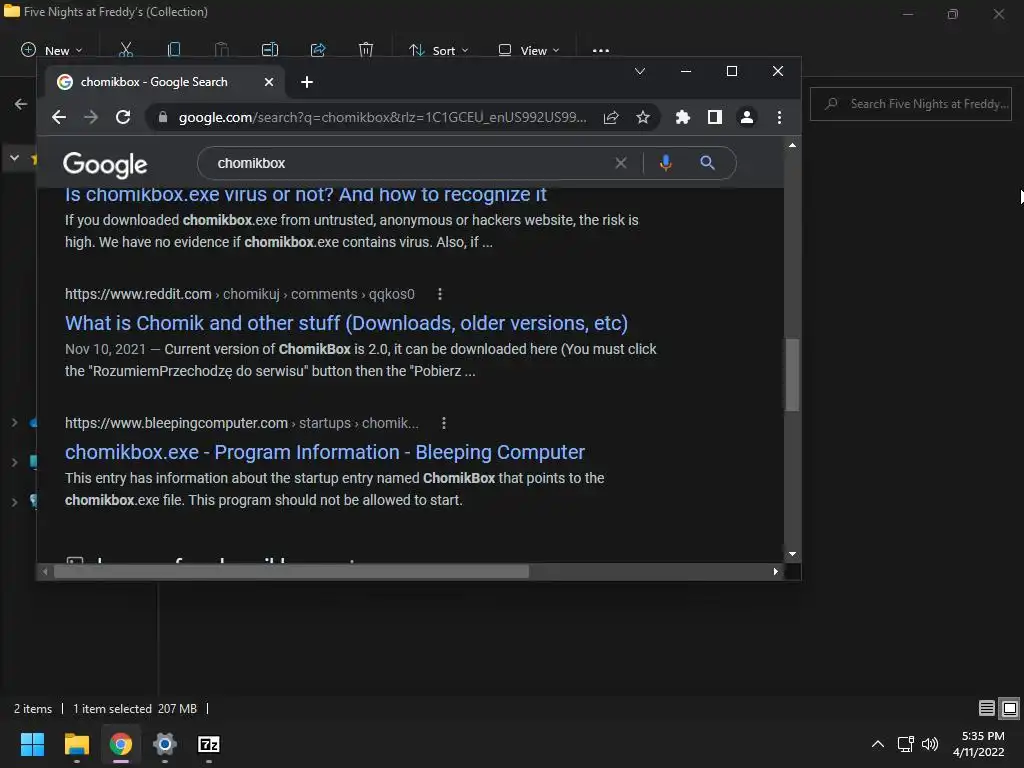
Task: Select the chomikbox Google Search tab
Action: point(154,82)
